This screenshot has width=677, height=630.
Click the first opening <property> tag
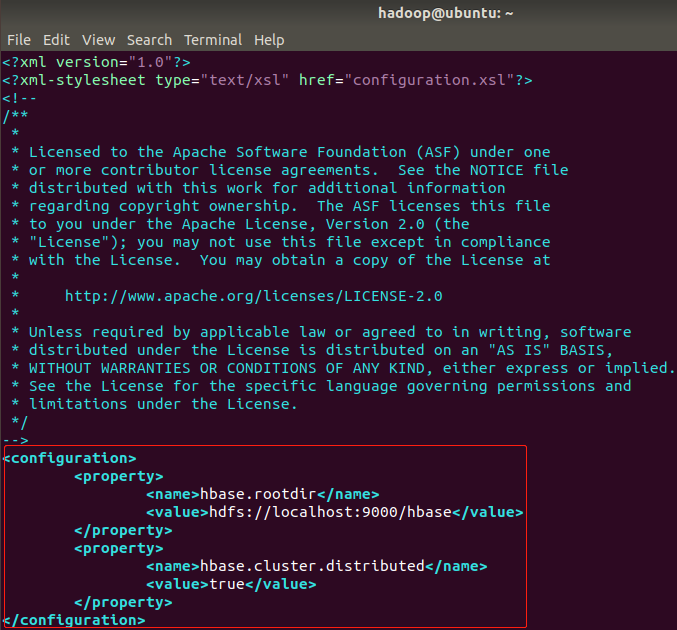pyautogui.click(x=119, y=476)
